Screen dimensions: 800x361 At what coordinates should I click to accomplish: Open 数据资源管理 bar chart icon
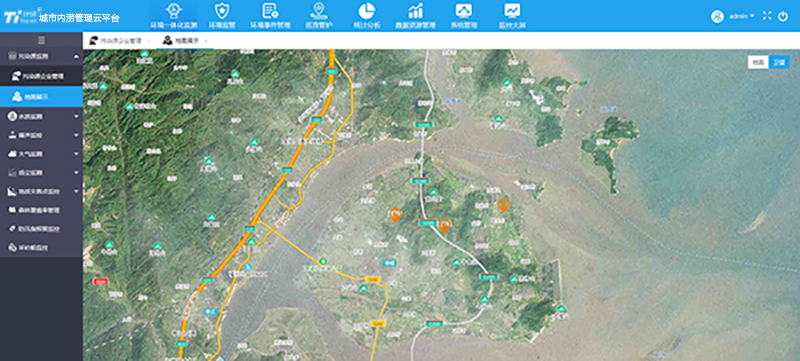(x=415, y=11)
